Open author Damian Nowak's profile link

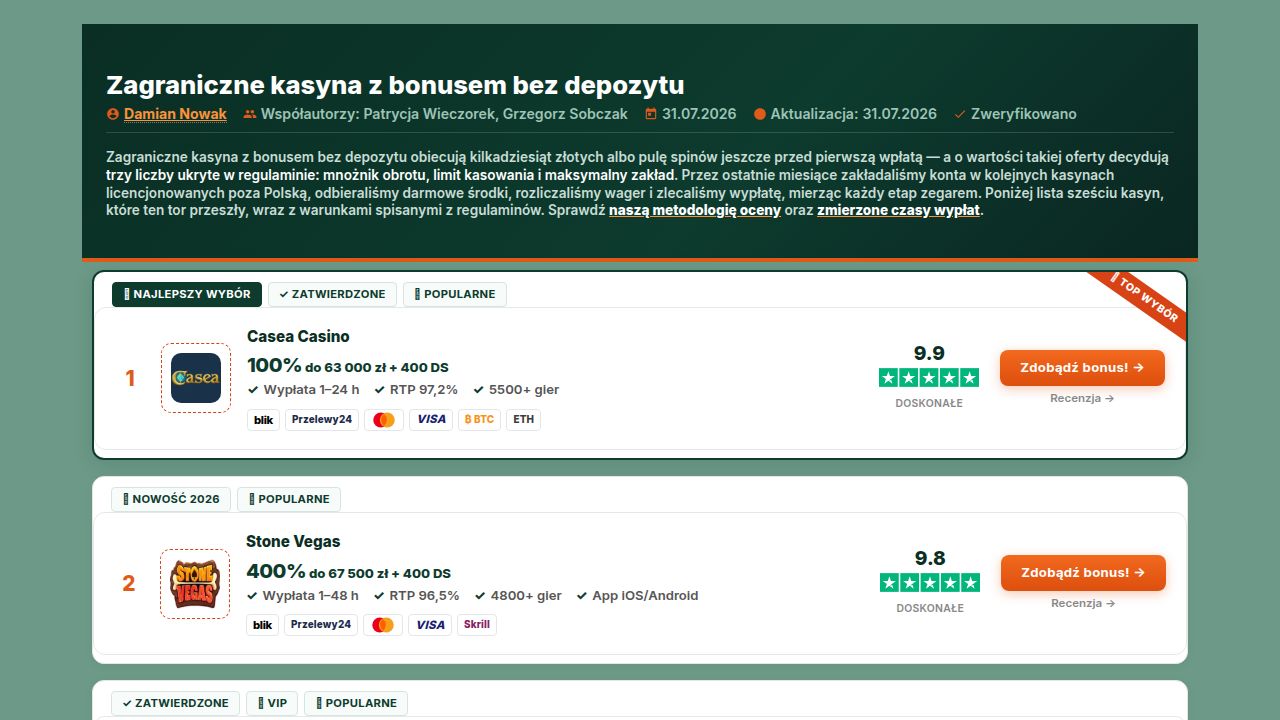175,114
